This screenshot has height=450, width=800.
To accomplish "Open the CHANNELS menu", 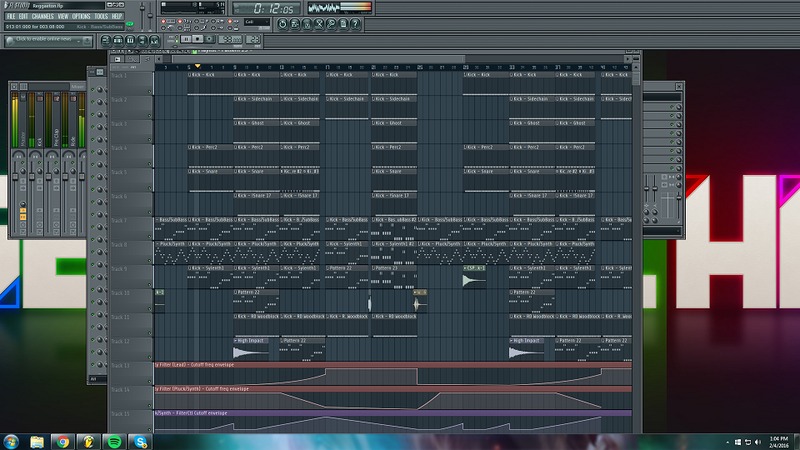I will click(x=42, y=17).
